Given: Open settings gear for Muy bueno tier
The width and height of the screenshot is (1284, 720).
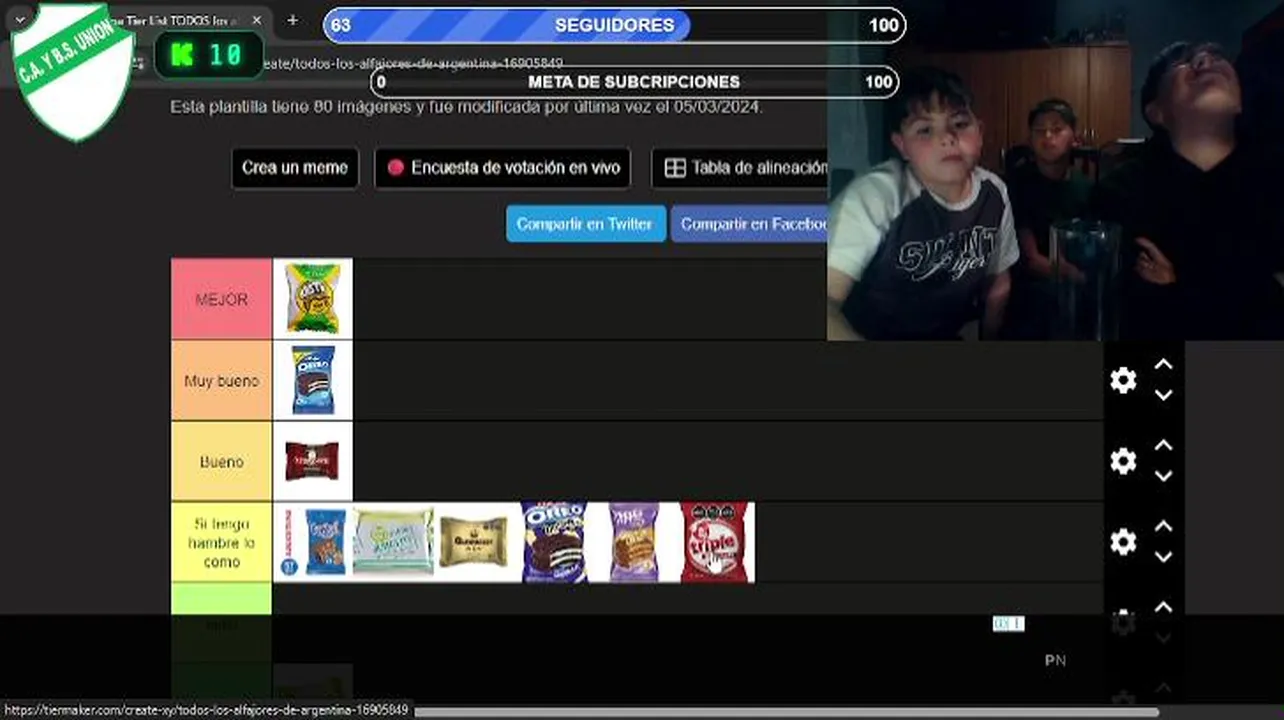Looking at the screenshot, I should pos(1123,380).
